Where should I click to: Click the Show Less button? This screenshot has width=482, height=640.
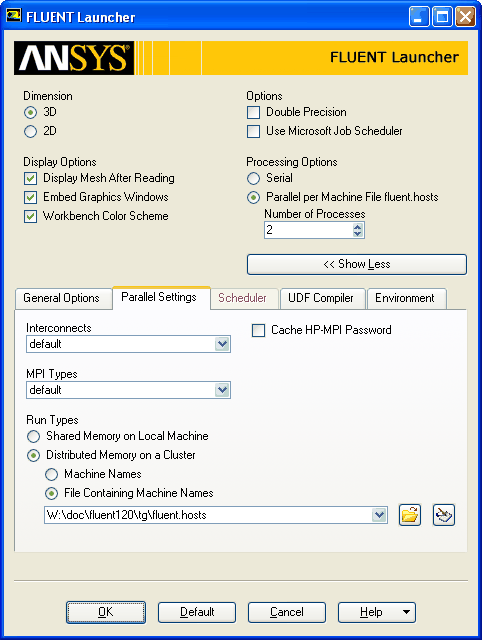point(357,264)
